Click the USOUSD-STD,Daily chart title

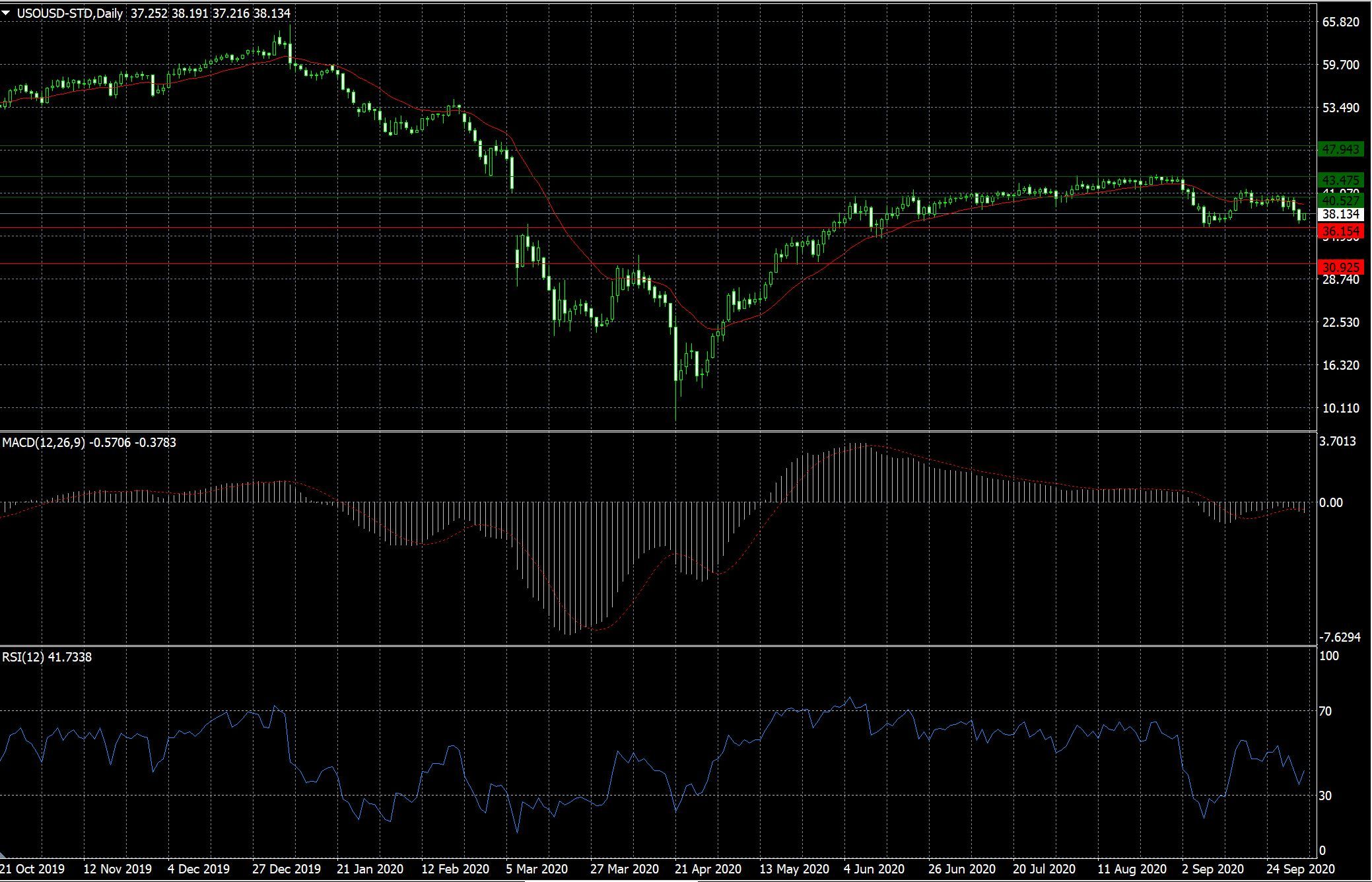point(69,13)
